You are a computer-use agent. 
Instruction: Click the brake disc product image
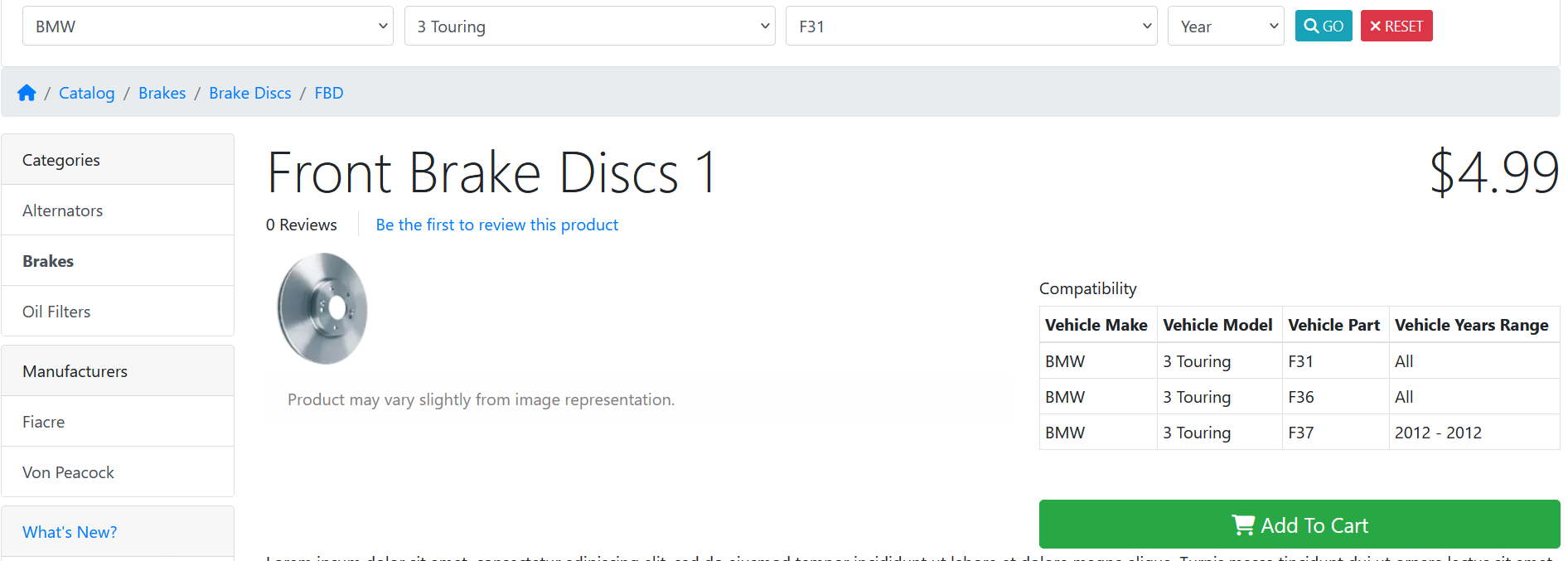[x=322, y=308]
